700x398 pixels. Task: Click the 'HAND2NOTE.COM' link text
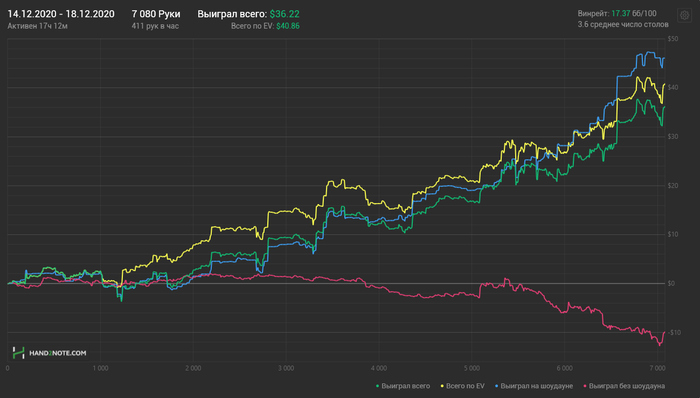pyautogui.click(x=58, y=353)
